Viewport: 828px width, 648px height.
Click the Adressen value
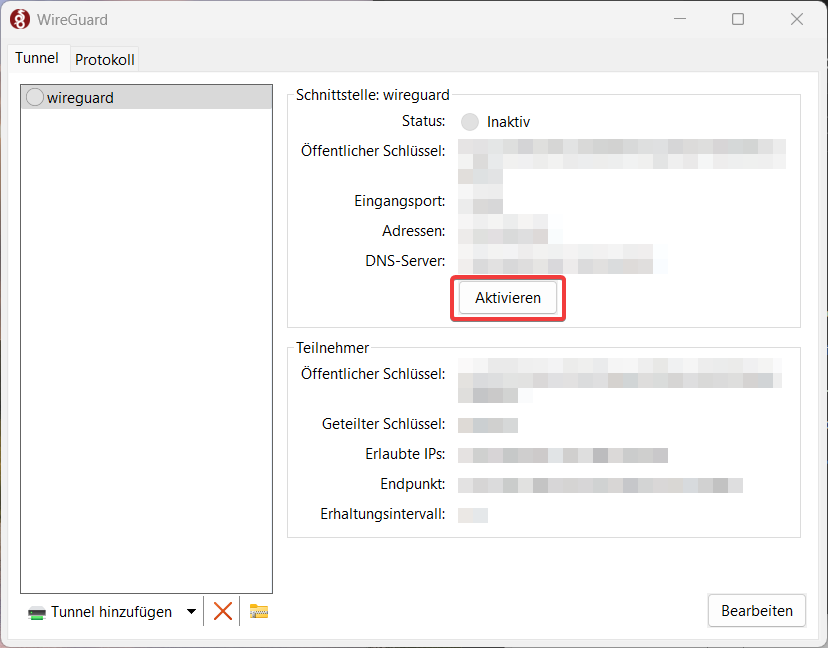503,230
